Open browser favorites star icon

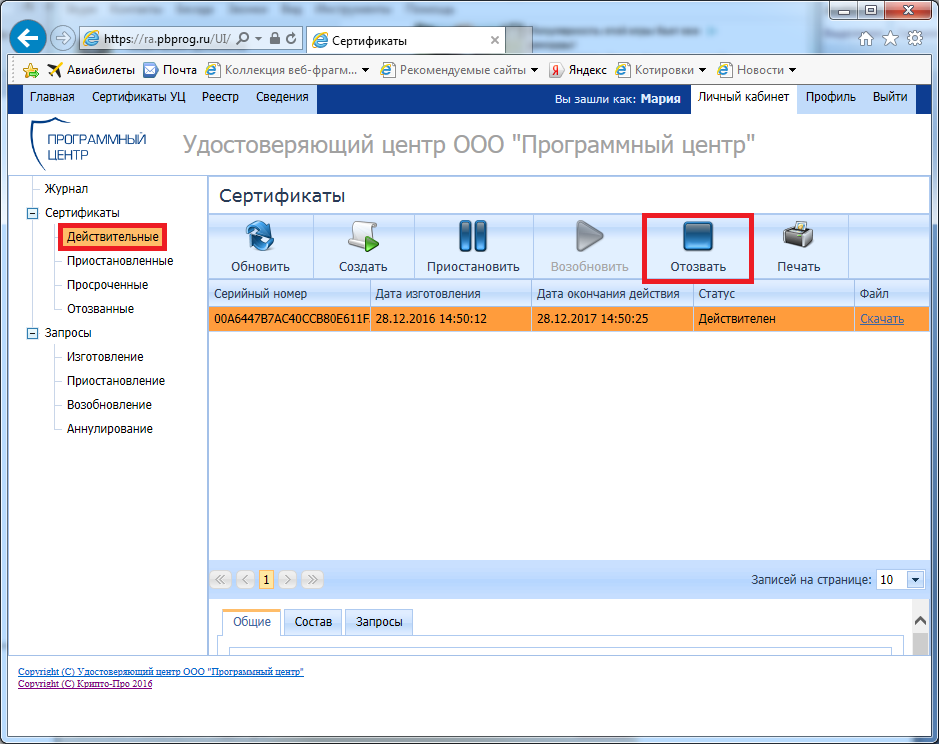[889, 39]
